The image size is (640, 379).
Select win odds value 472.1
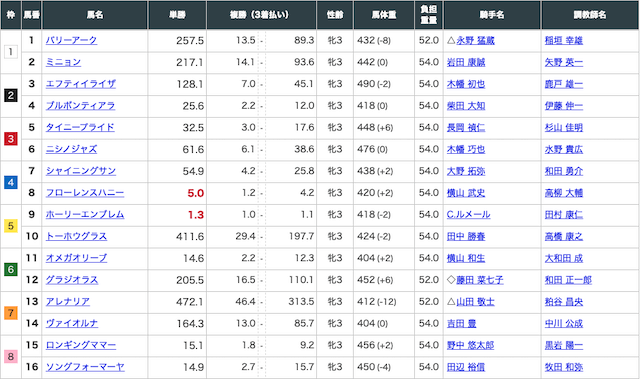point(190,302)
